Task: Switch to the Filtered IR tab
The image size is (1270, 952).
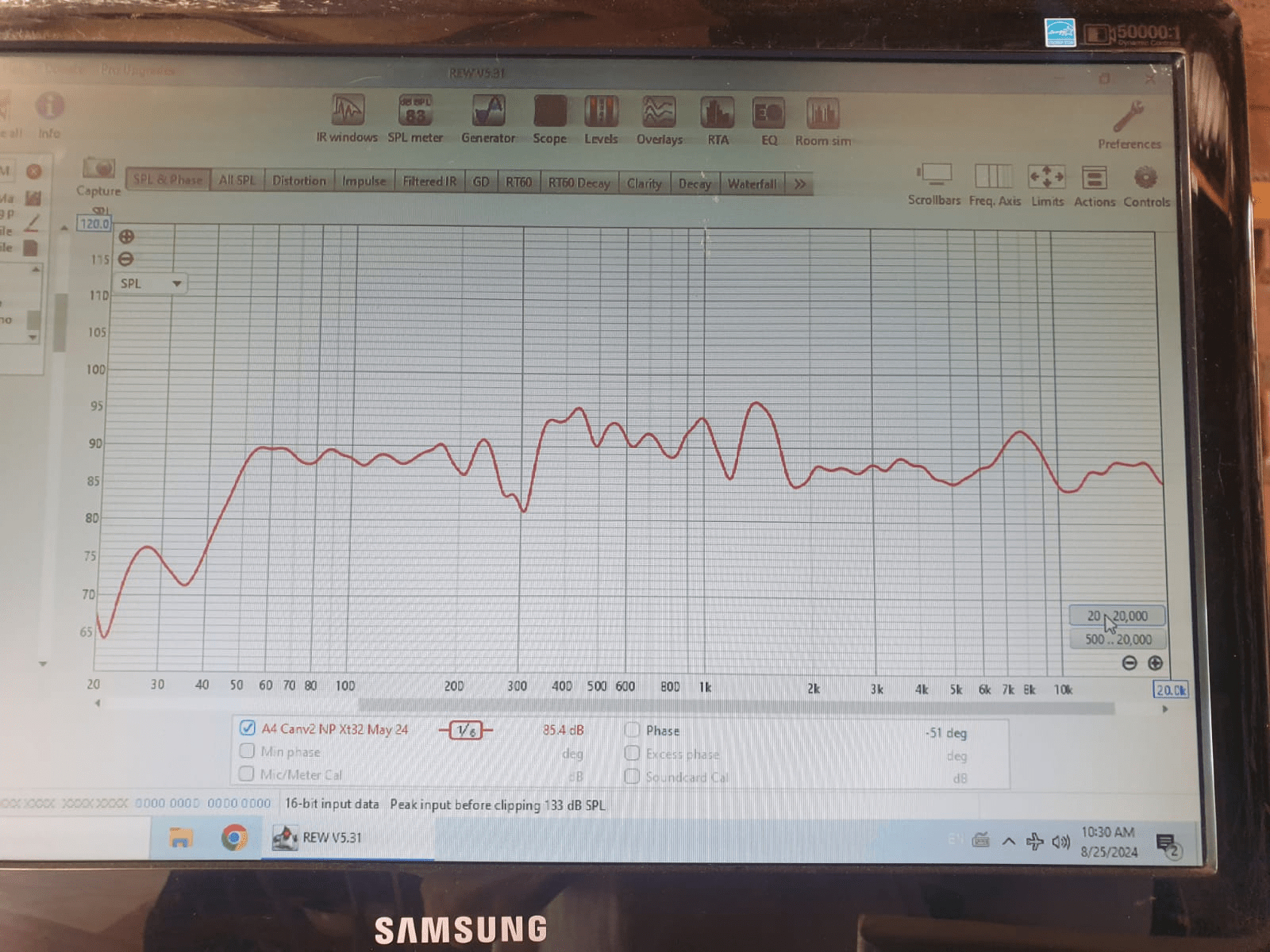Action: 429,182
